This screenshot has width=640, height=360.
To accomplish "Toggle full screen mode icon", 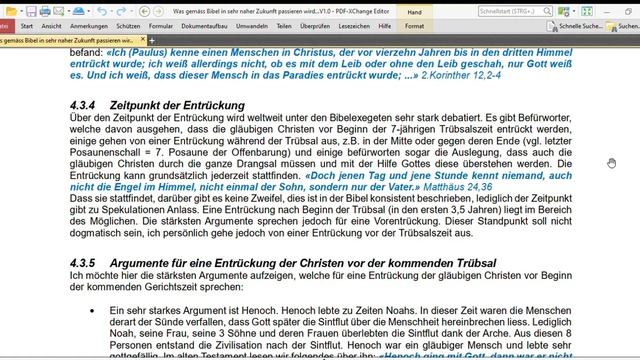I will (587, 11).
